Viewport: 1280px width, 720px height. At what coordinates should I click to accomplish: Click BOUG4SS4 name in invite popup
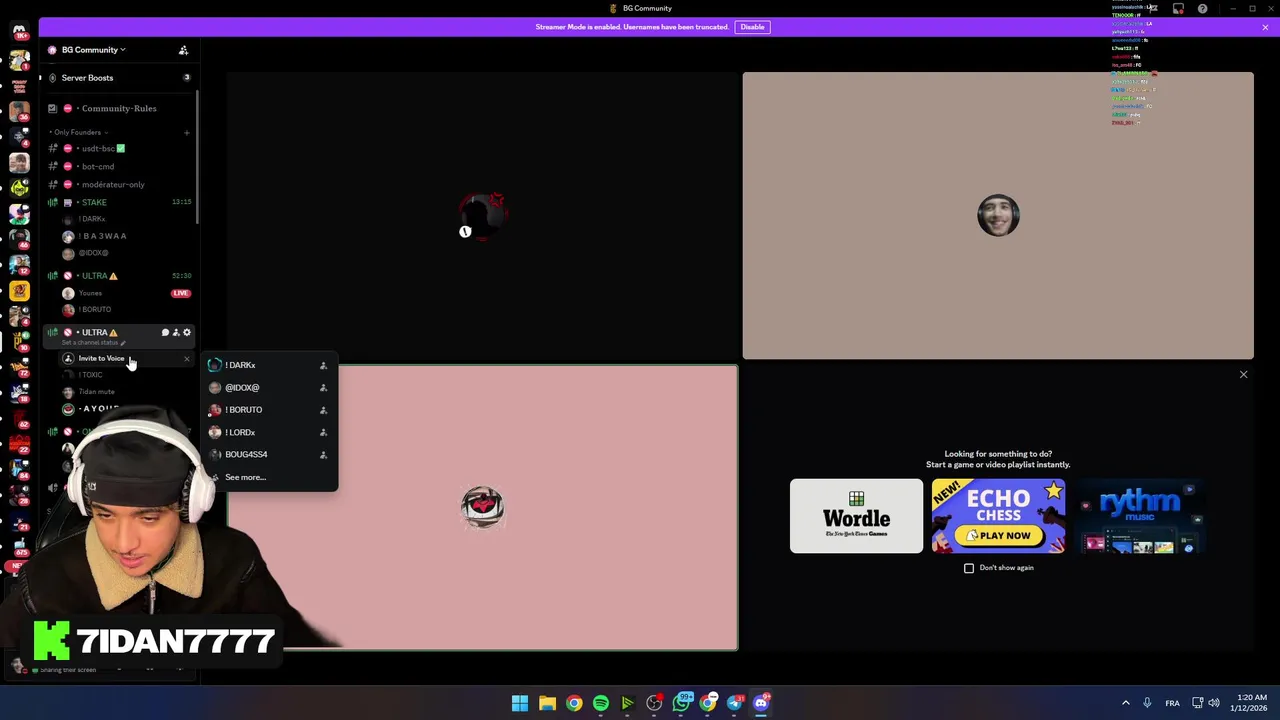coord(246,455)
